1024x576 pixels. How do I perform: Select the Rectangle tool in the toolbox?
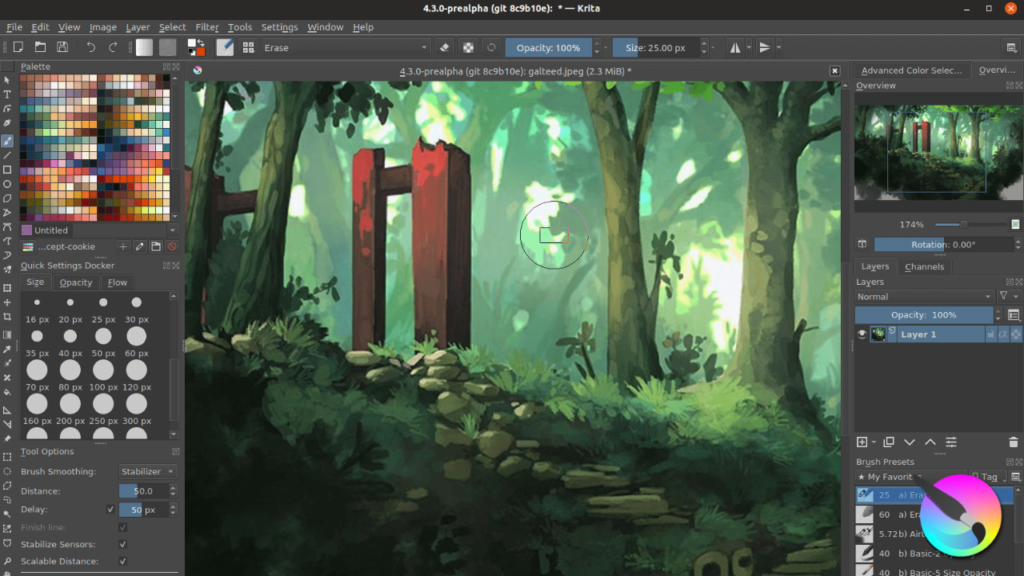tap(7, 170)
